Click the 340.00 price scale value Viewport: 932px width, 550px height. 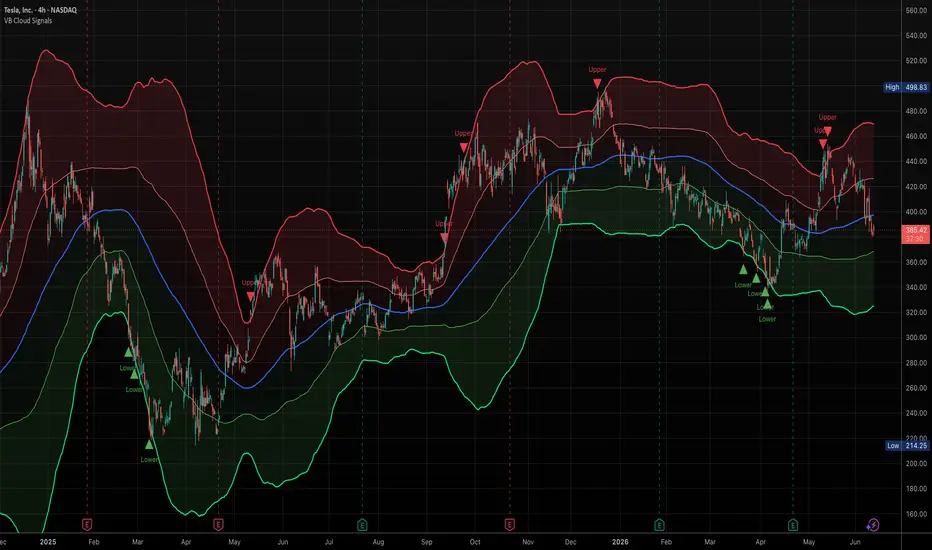916,287
